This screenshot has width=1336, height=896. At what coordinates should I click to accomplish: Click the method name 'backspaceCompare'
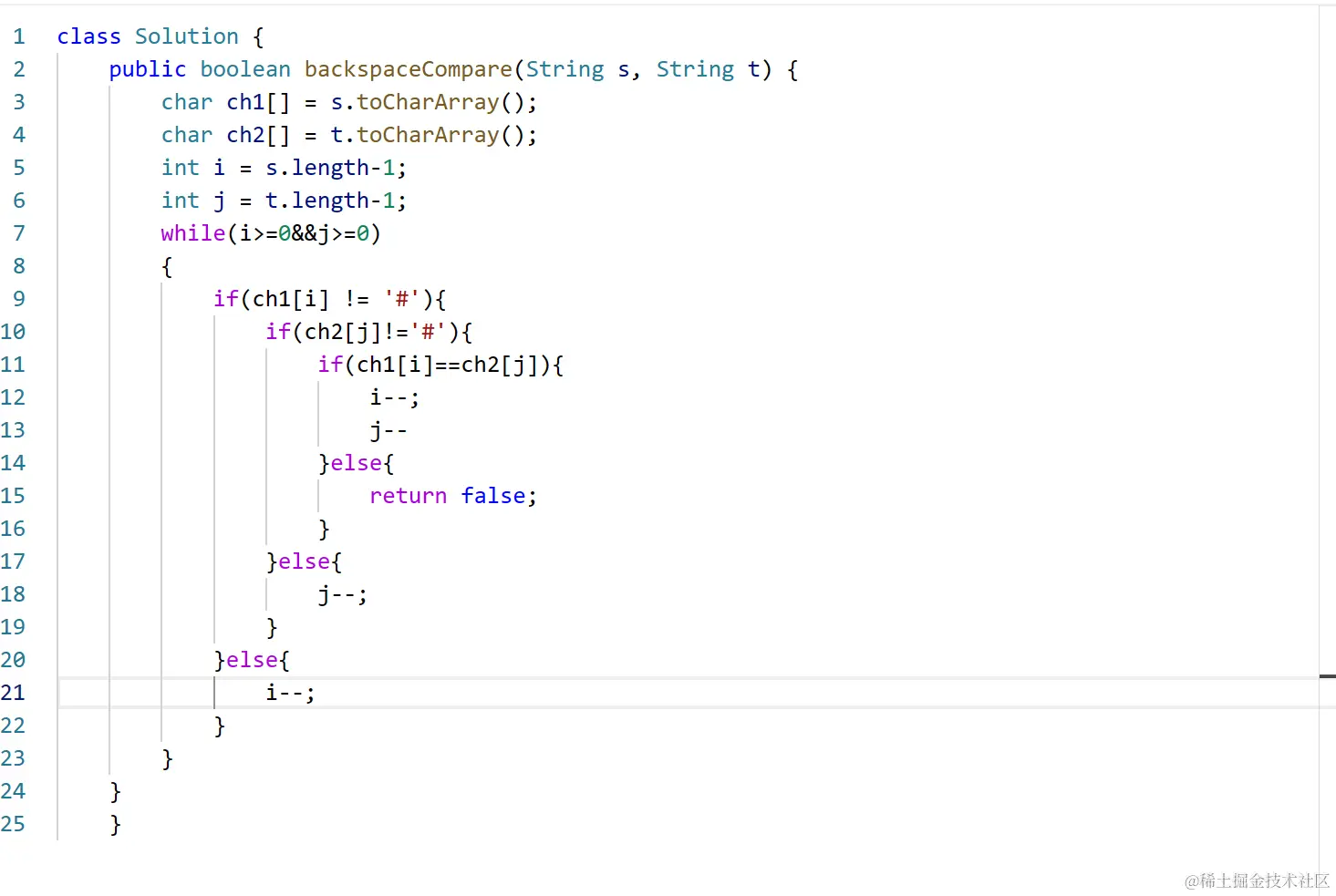click(408, 69)
